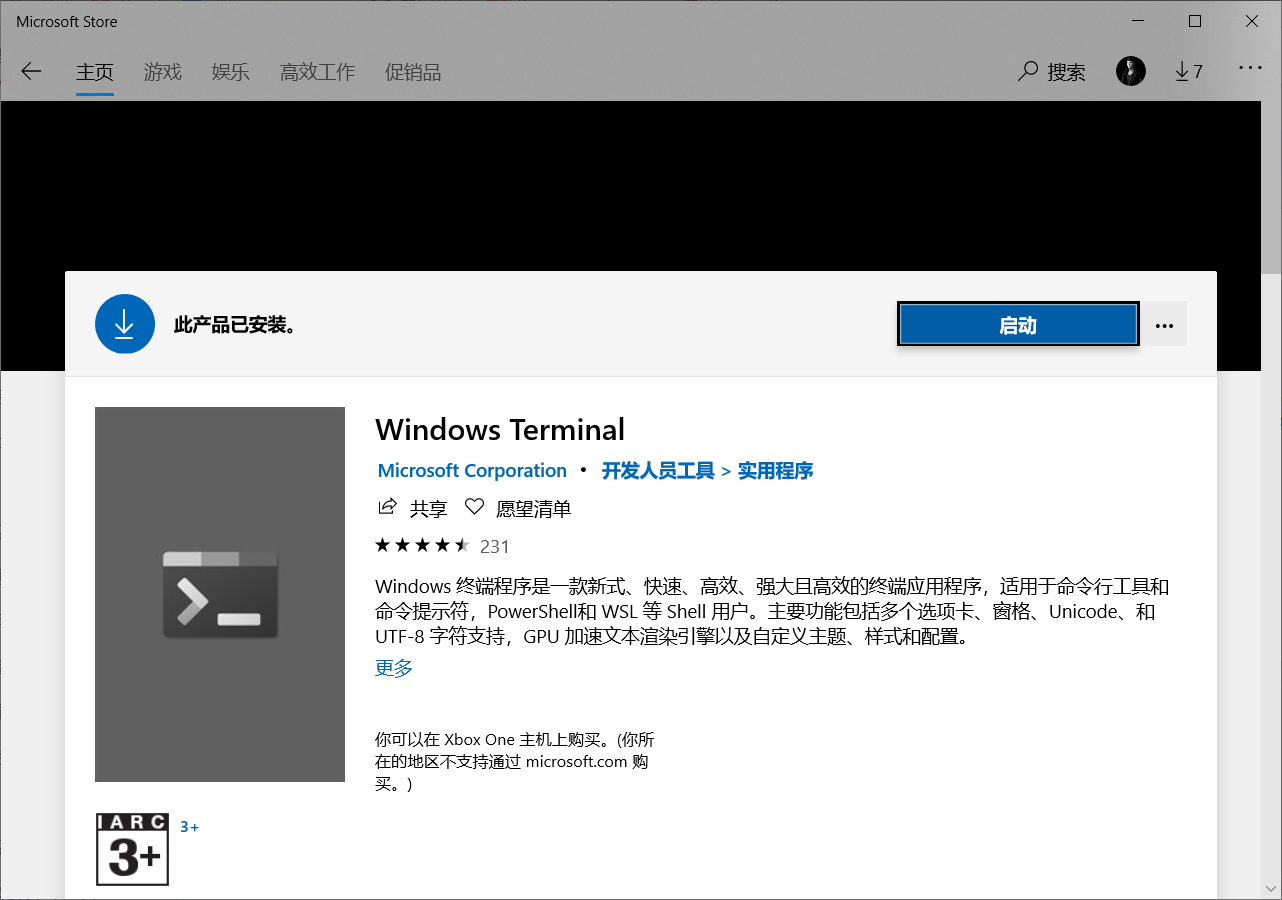Open more options beside 启动

1164,325
